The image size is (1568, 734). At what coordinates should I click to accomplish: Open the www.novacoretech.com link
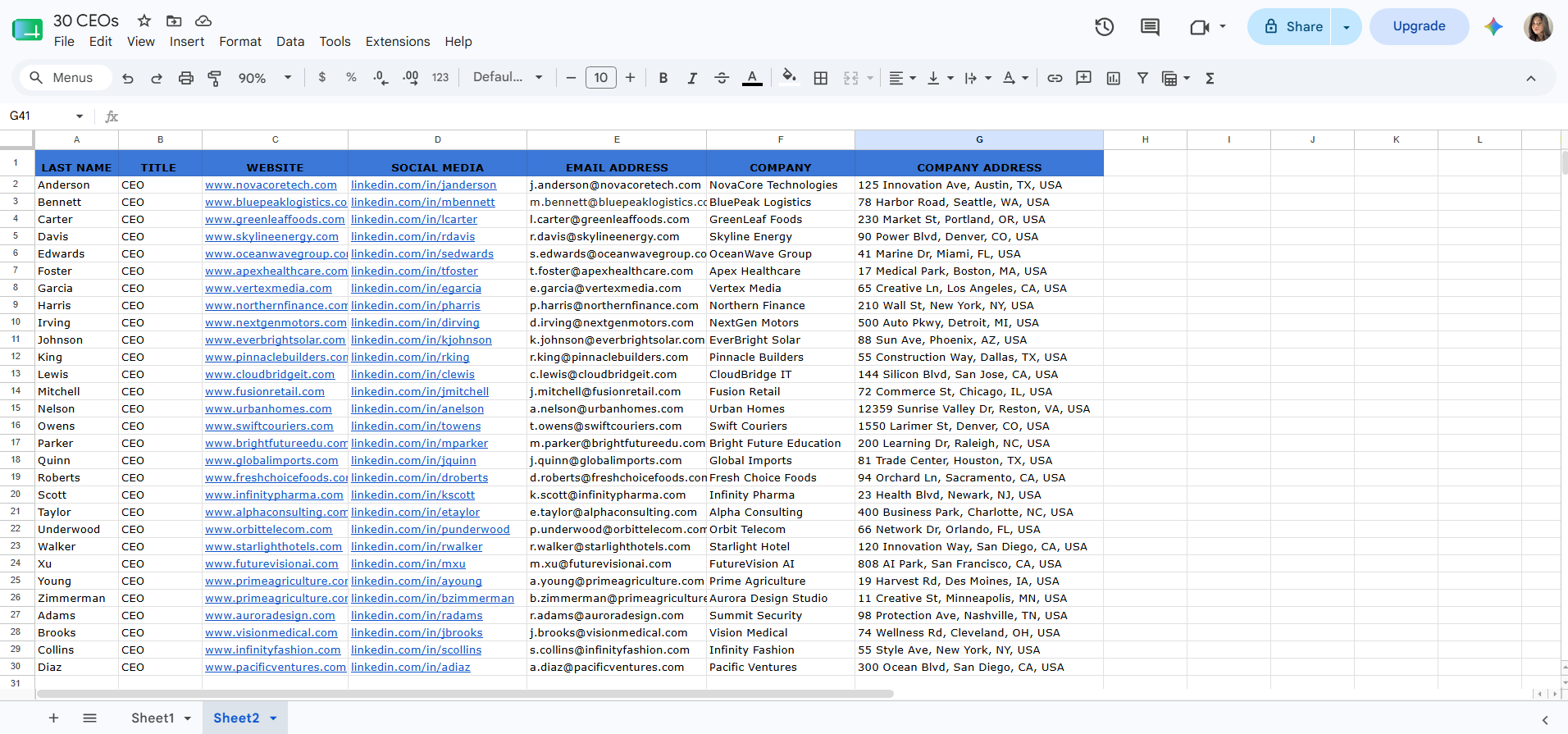point(271,185)
